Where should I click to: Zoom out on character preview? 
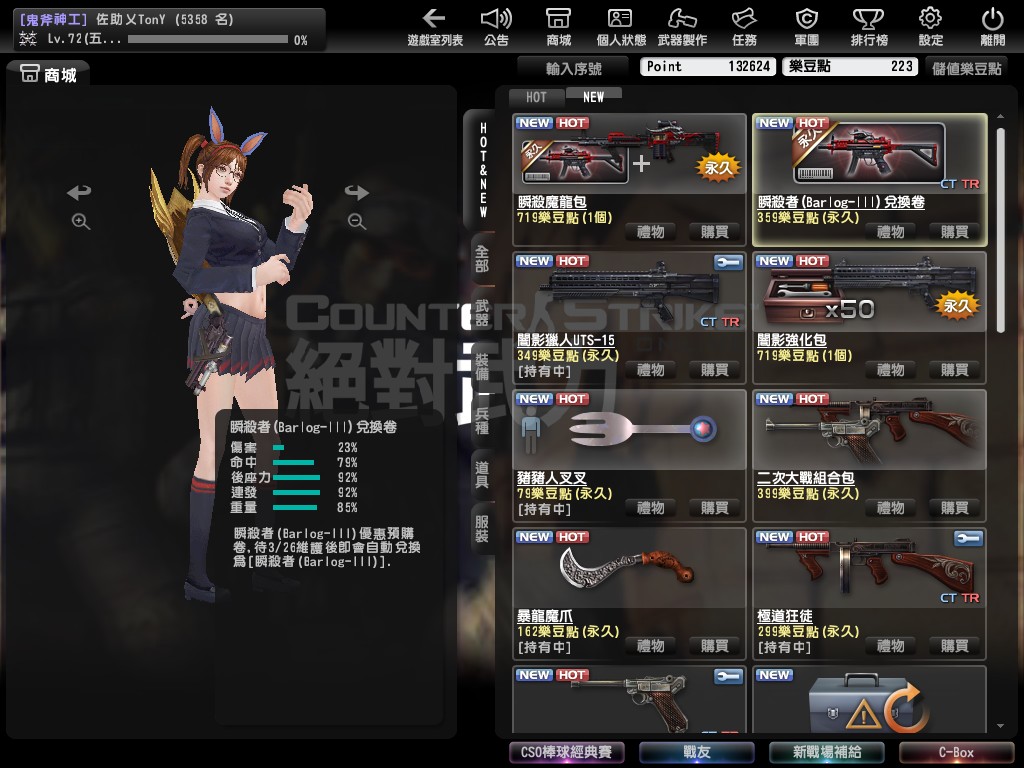coord(357,221)
